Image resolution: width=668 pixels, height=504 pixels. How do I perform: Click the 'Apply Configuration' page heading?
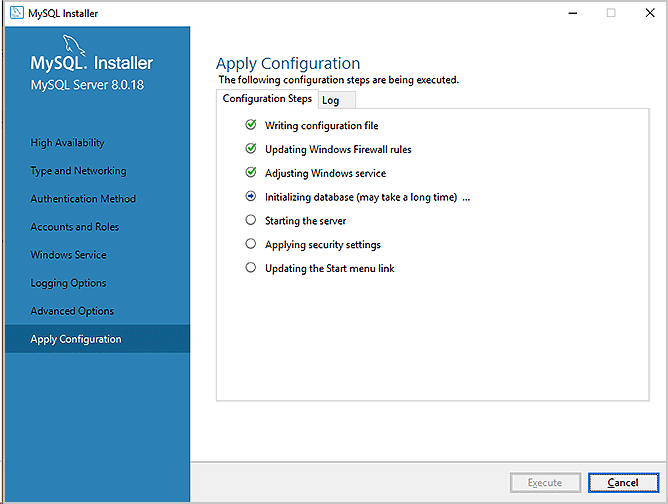288,63
